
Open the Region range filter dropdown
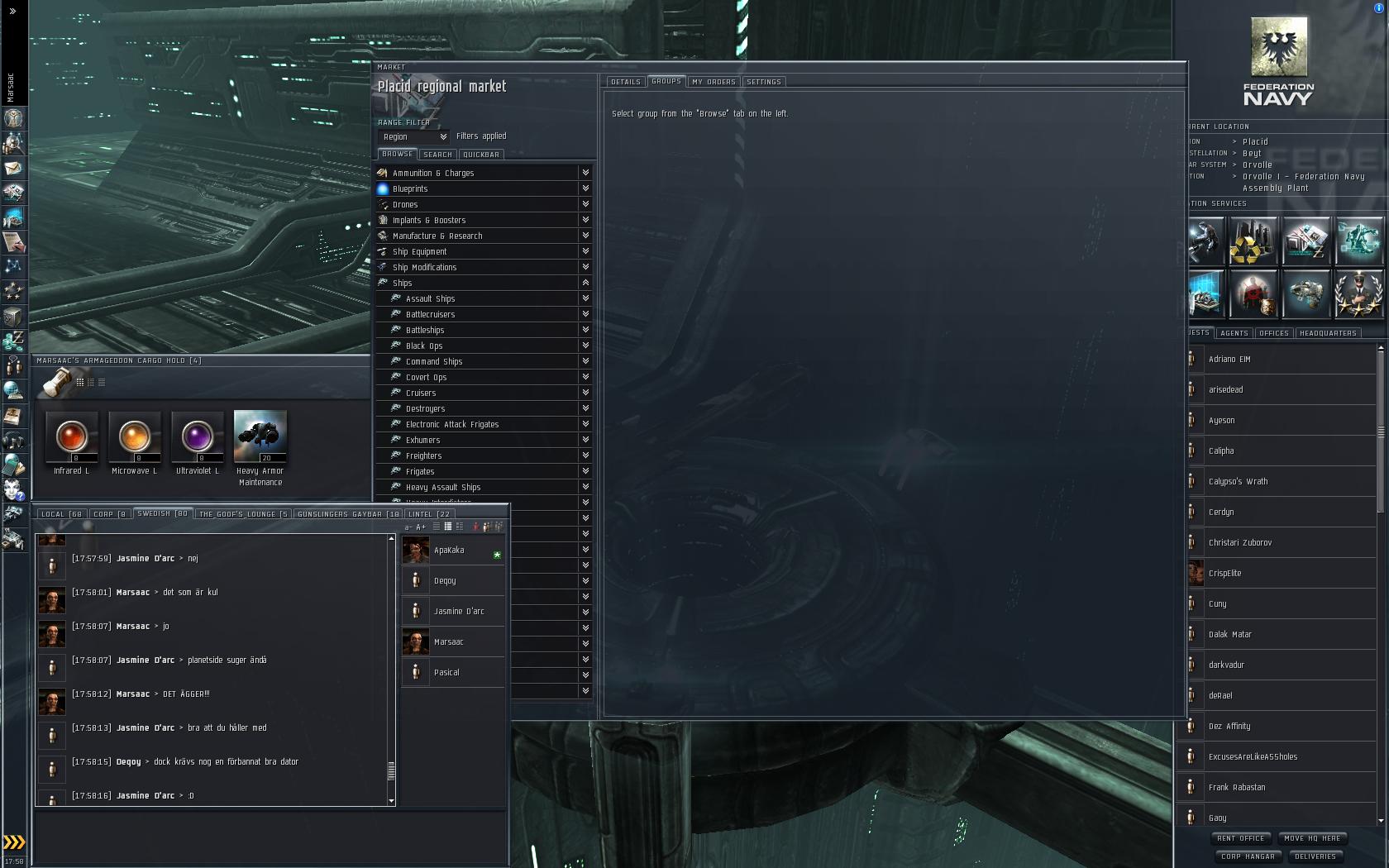(x=413, y=137)
